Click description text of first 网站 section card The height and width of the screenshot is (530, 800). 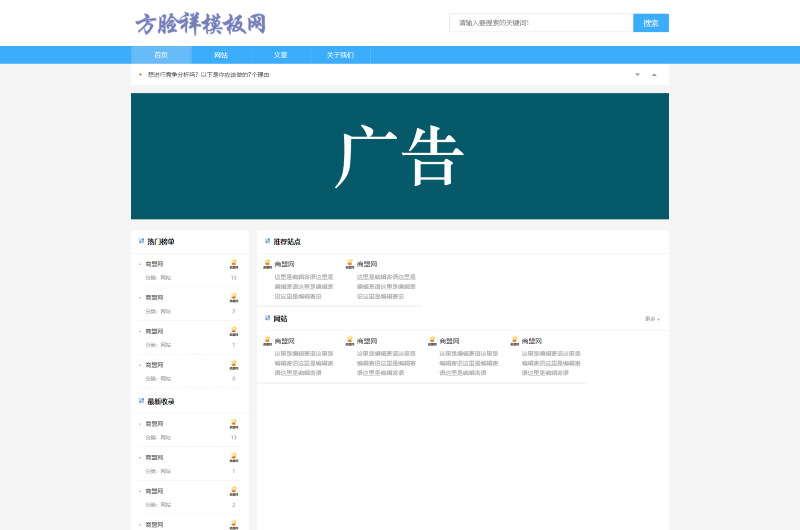click(x=304, y=363)
